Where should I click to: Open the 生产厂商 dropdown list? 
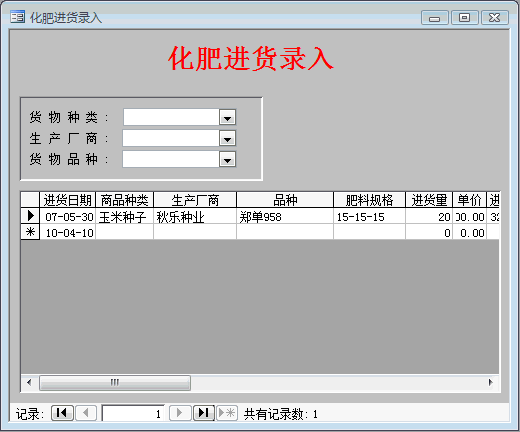pyautogui.click(x=228, y=138)
